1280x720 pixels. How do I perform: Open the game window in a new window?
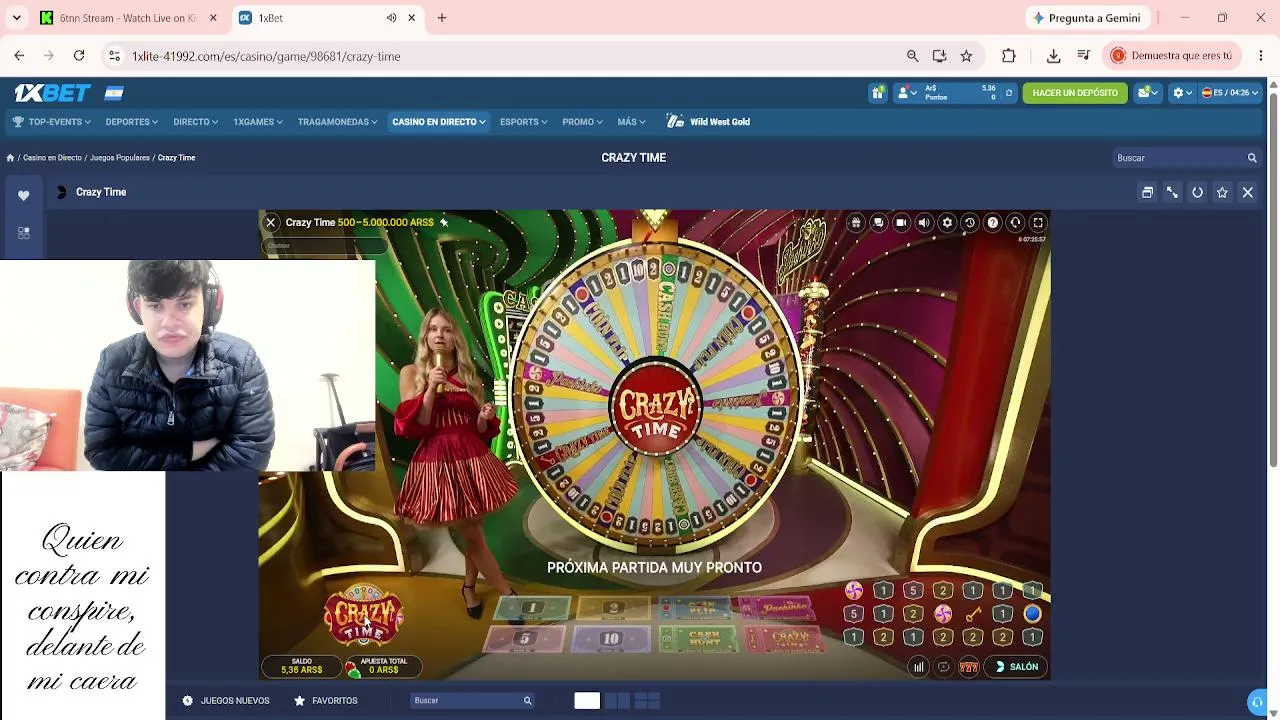(x=1148, y=192)
